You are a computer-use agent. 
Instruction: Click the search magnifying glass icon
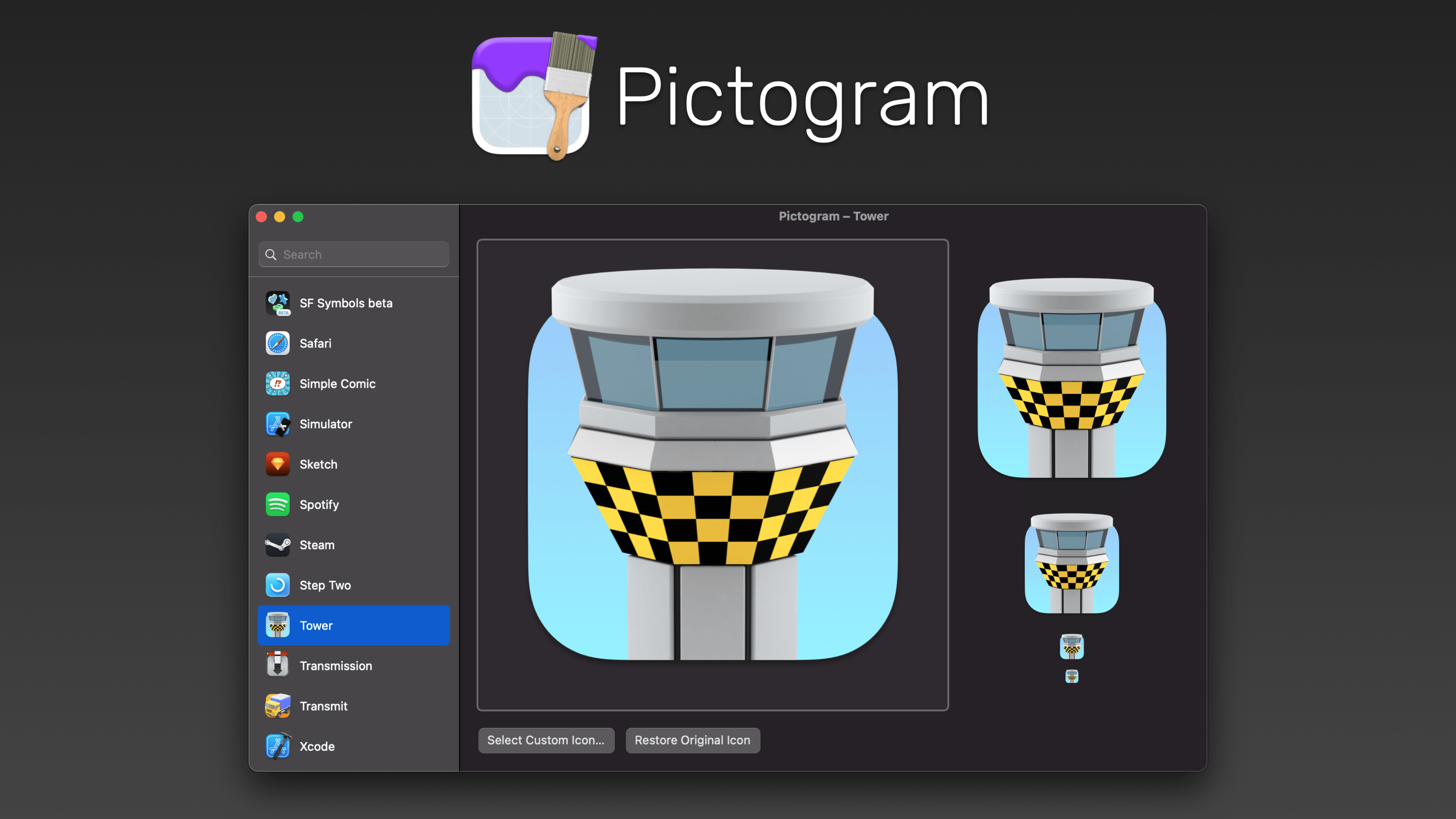(271, 255)
